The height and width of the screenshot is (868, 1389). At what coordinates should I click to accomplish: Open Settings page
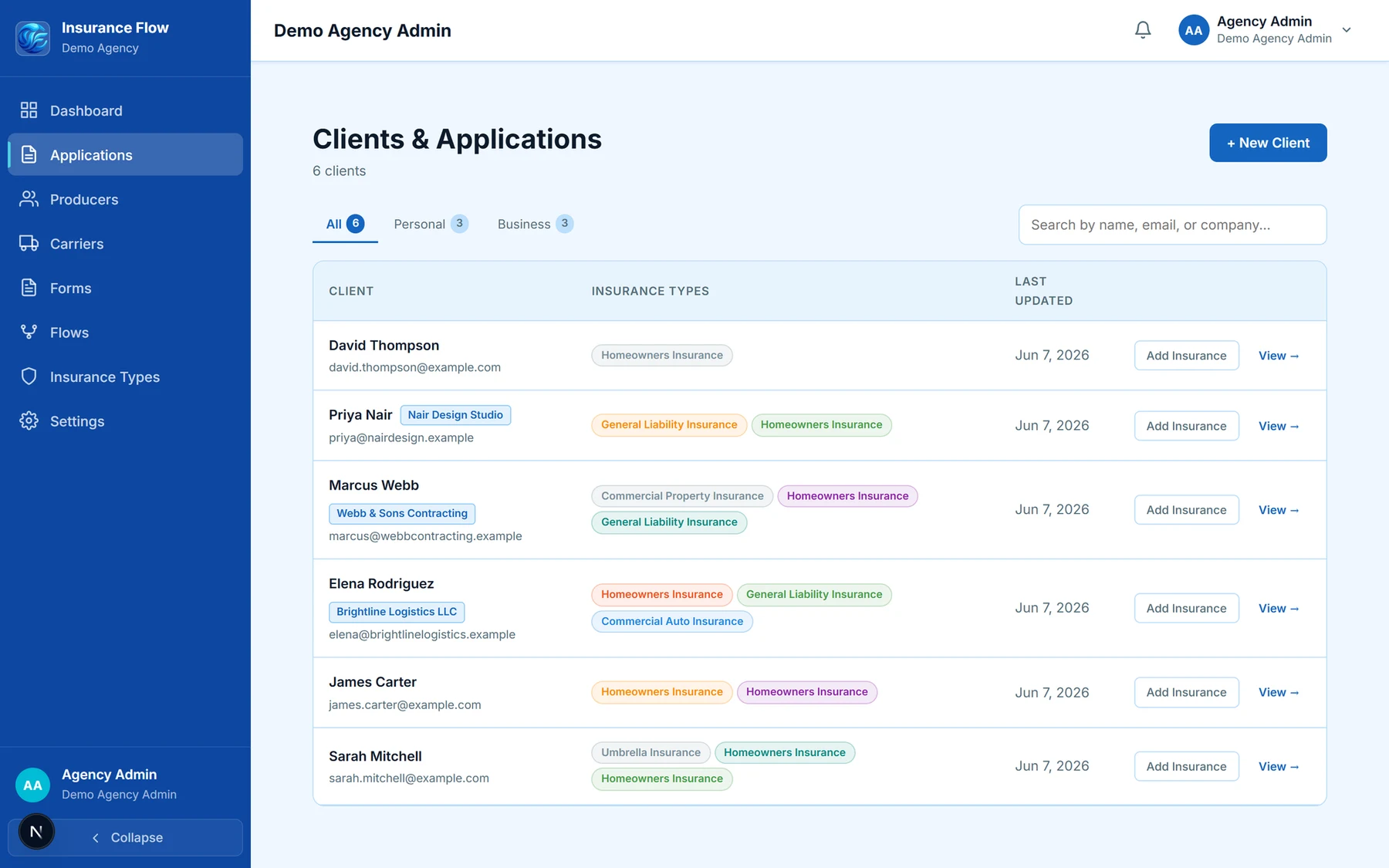pyautogui.click(x=125, y=420)
